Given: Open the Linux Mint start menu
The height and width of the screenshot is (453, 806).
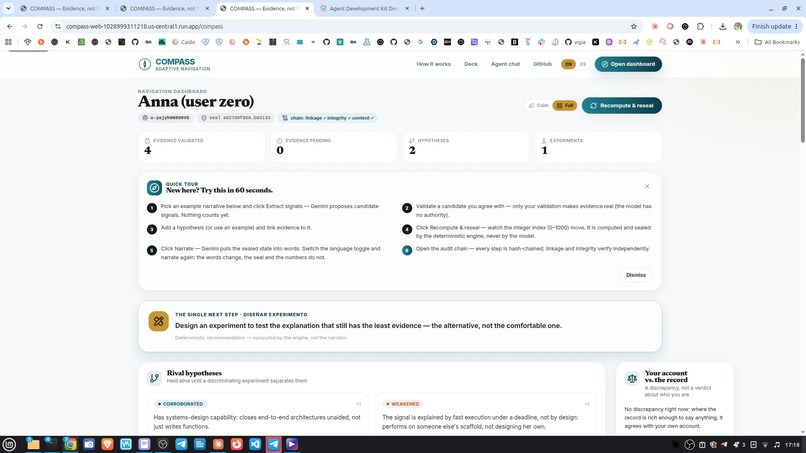Looking at the screenshot, I should 9,444.
